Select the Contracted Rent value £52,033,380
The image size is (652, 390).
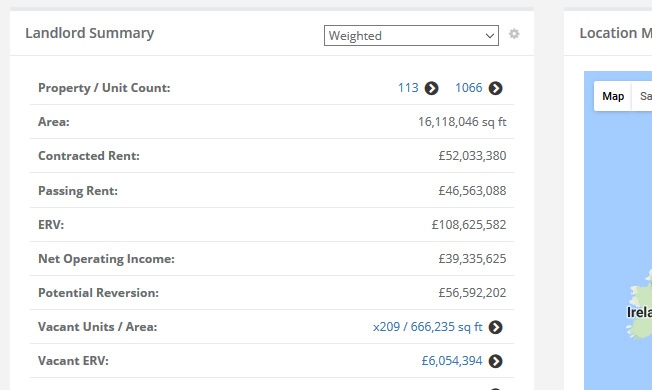click(472, 156)
